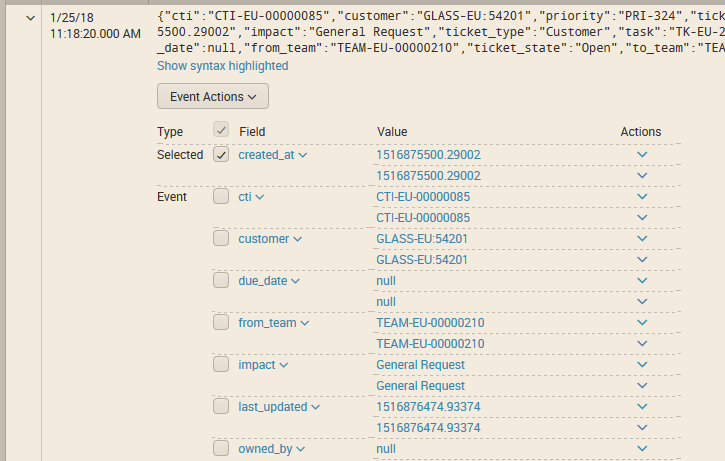Collapse the event row with the chevron

tap(32, 18)
